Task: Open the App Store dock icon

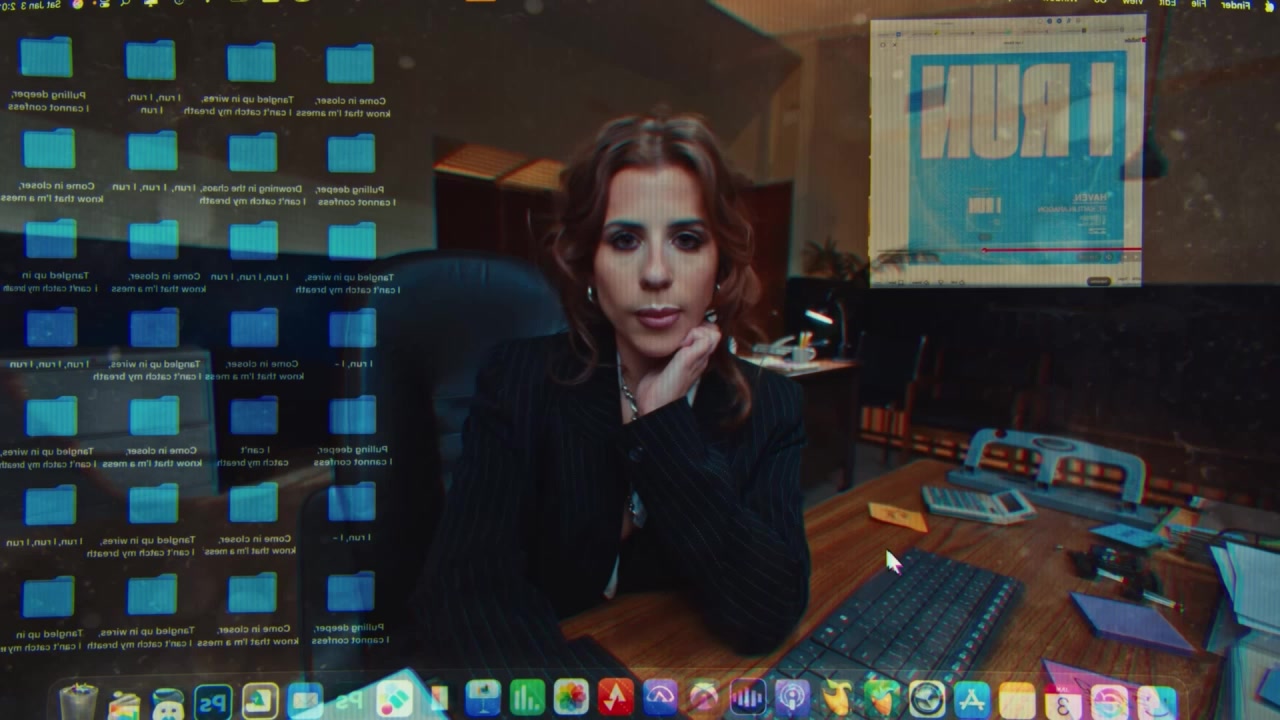Action: coord(971,699)
